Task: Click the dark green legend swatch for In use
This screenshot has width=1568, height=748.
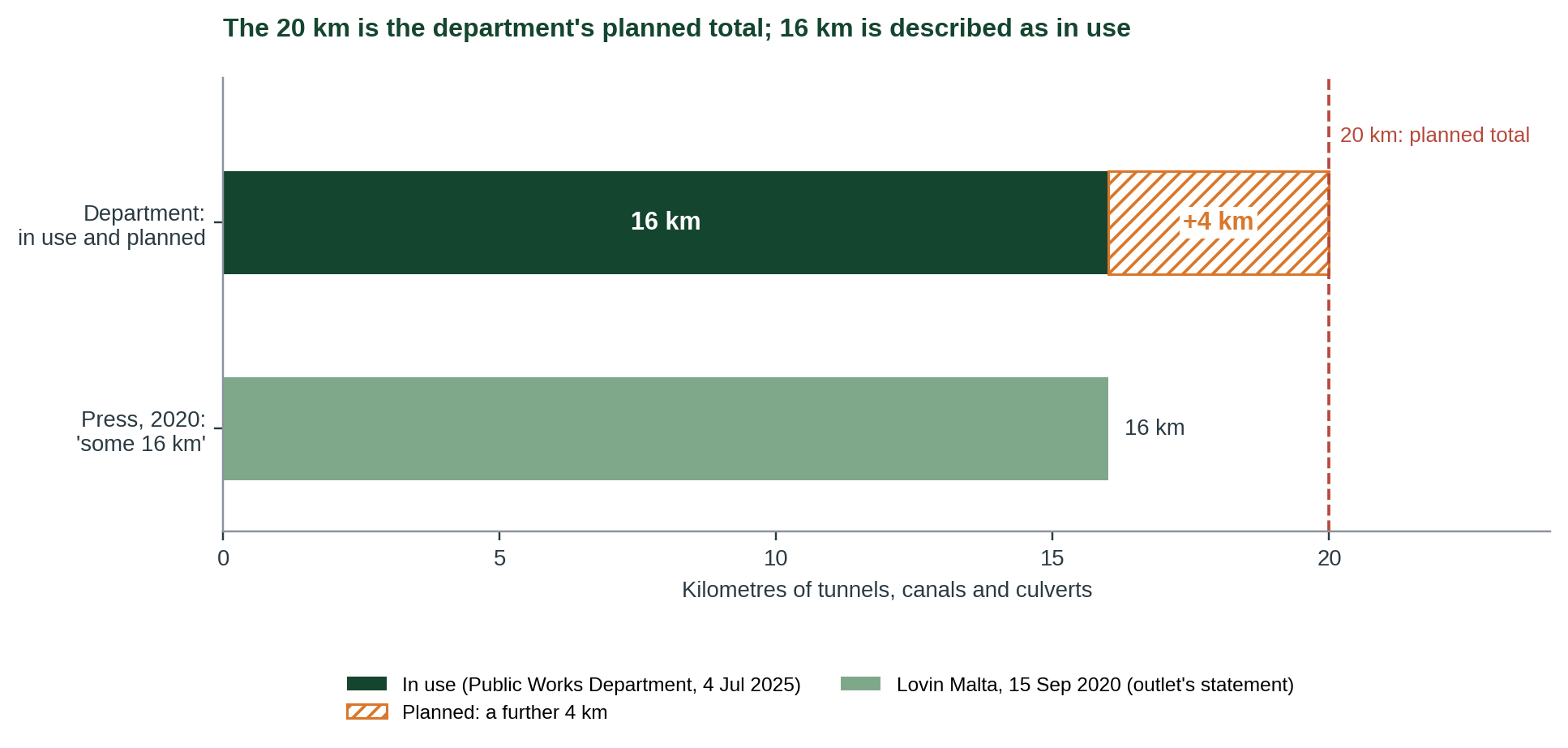Action: (367, 684)
